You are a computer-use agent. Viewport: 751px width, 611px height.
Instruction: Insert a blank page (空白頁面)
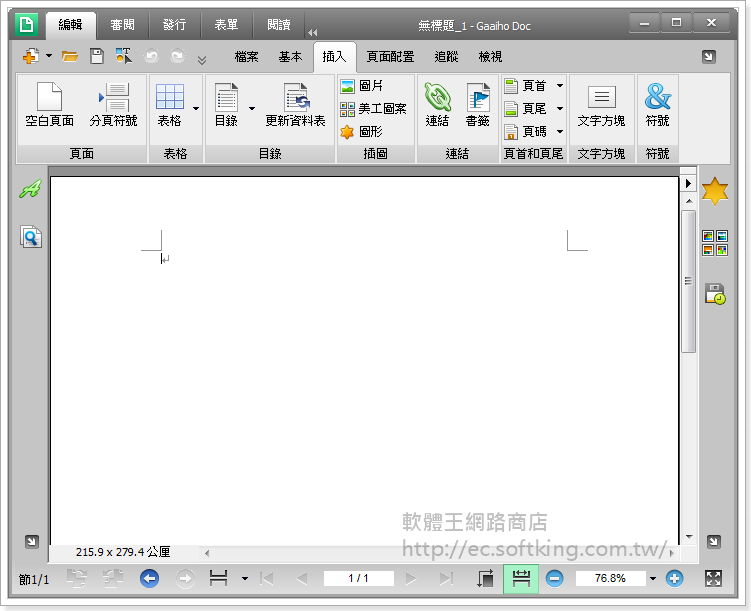coord(49,105)
